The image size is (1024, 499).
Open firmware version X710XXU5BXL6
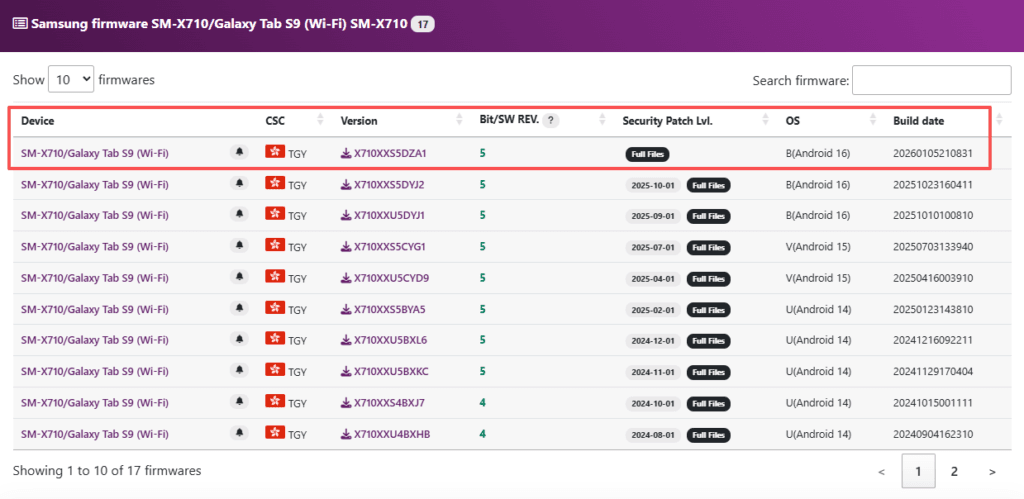click(384, 340)
